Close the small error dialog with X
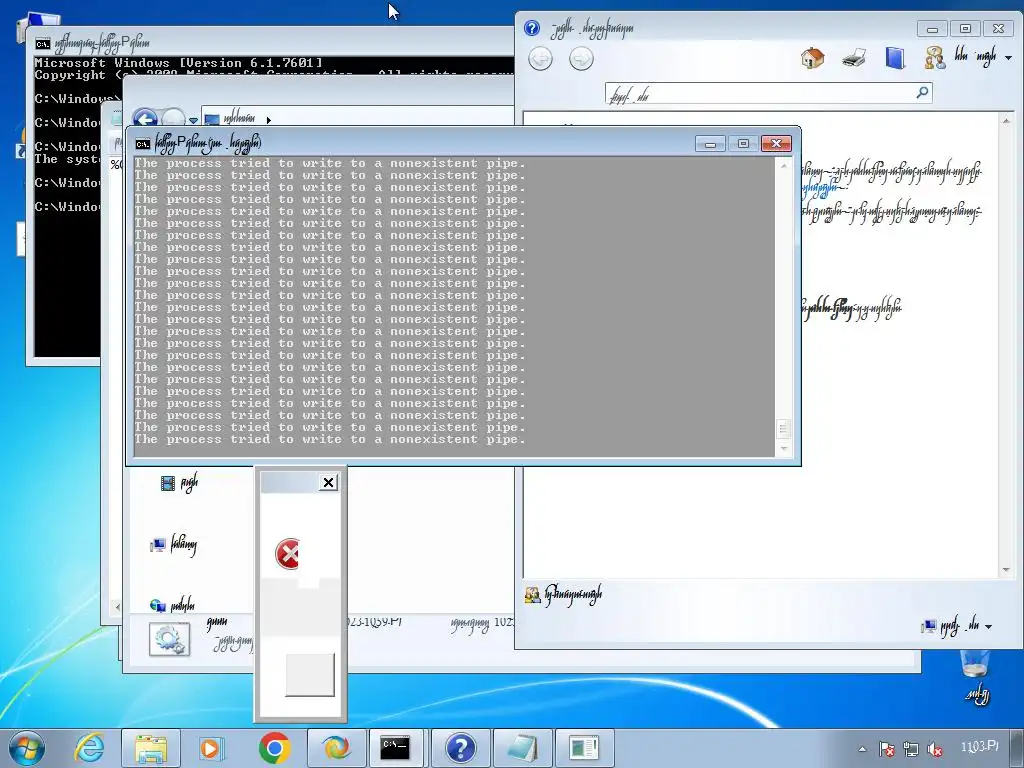Screen dimensions: 1024x768 pos(328,483)
